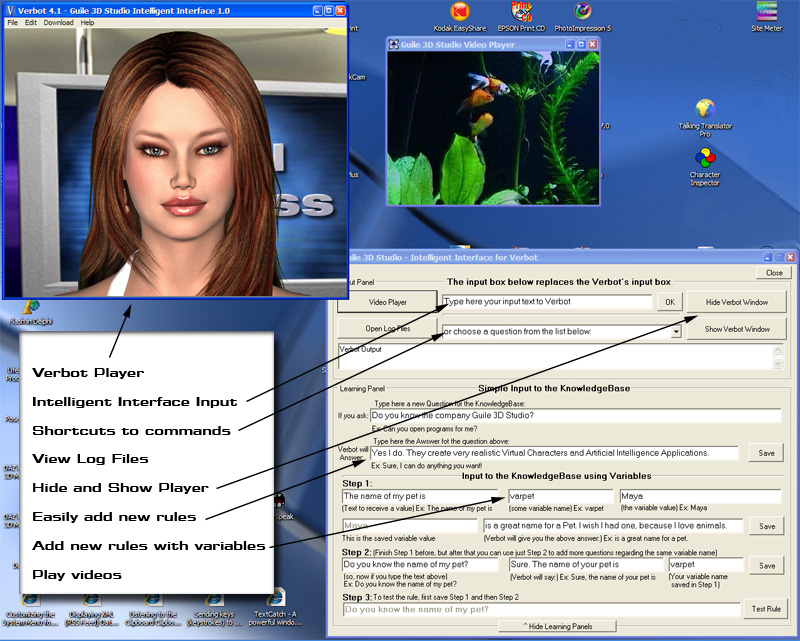Save the simple question and answer rule

[x=766, y=453]
